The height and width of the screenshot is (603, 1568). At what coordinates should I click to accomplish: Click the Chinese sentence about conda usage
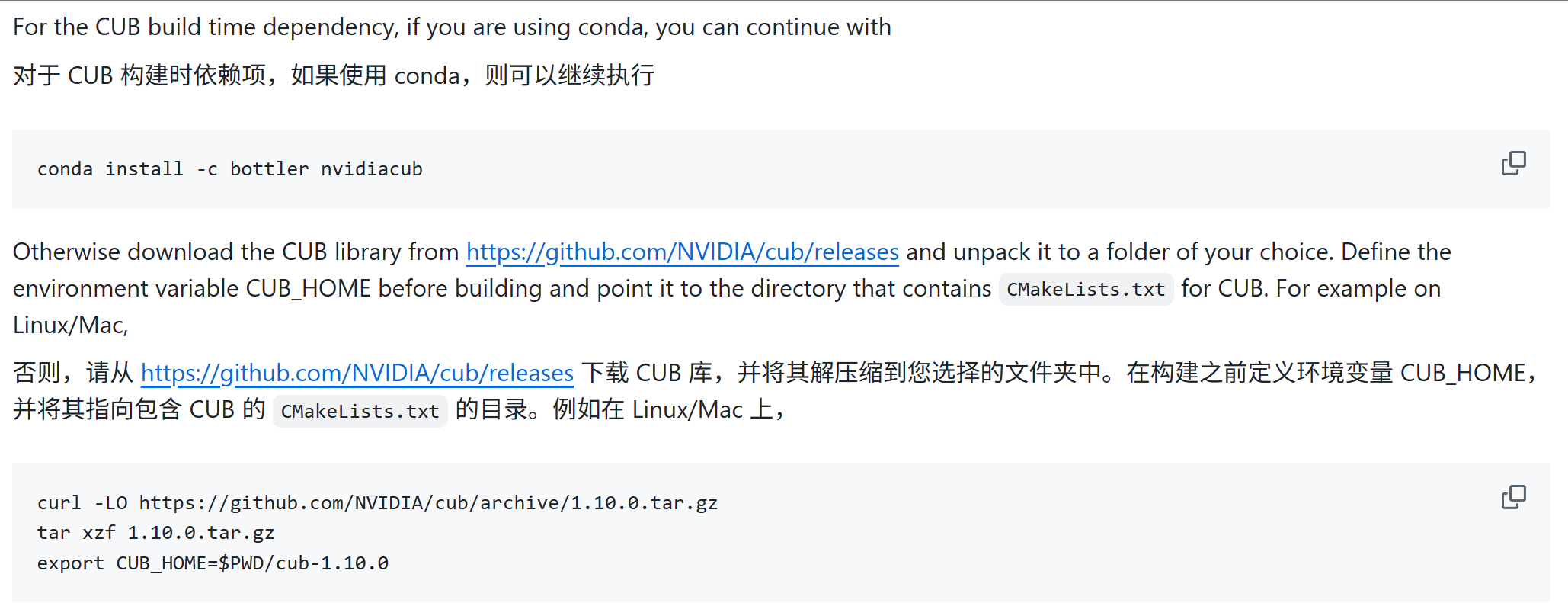coord(334,75)
